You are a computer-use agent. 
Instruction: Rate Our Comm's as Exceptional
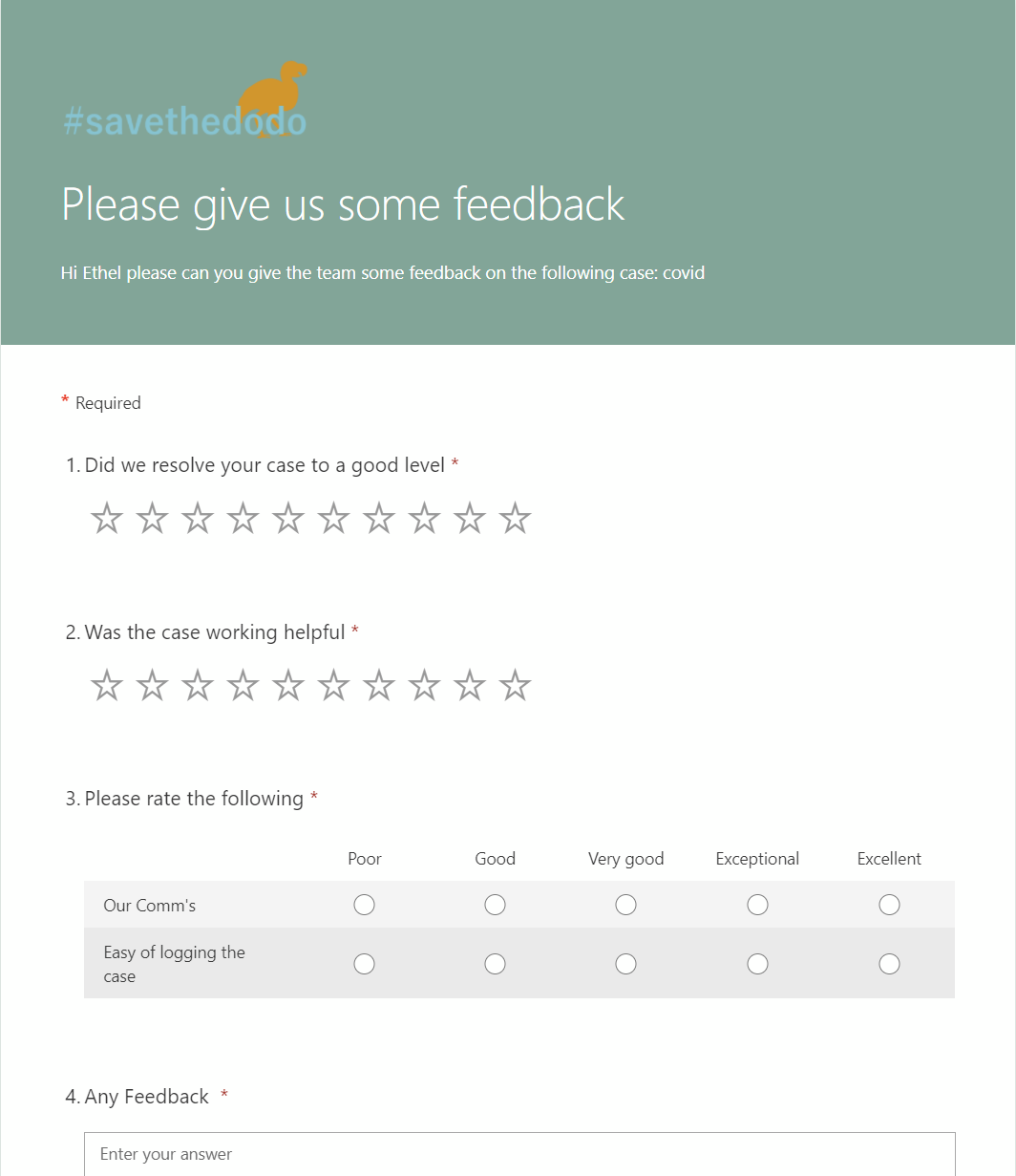pyautogui.click(x=757, y=905)
